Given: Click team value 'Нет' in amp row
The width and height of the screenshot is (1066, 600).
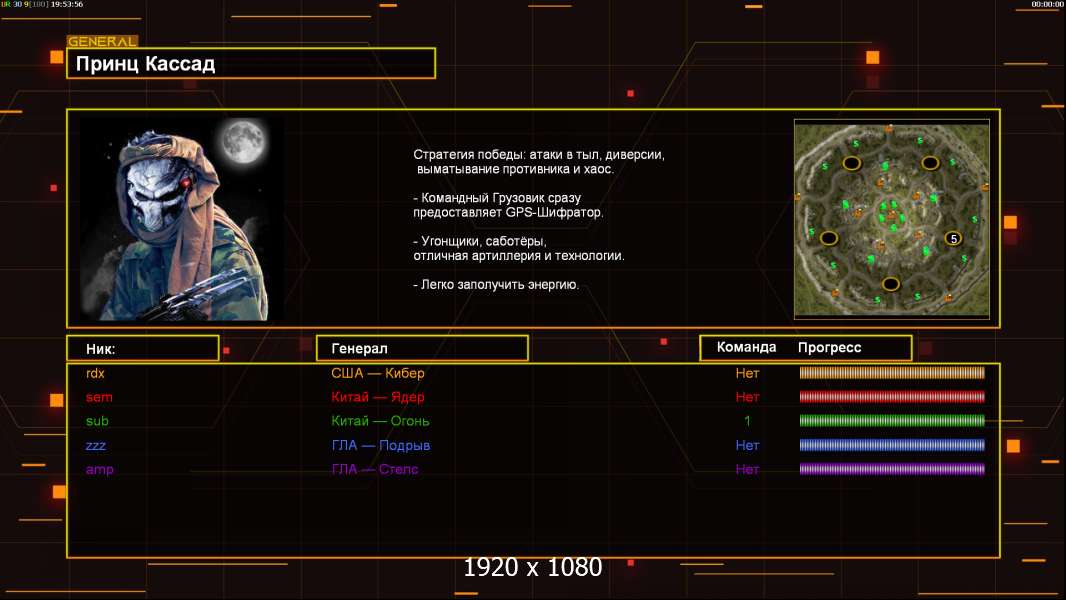Looking at the screenshot, I should 747,470.
